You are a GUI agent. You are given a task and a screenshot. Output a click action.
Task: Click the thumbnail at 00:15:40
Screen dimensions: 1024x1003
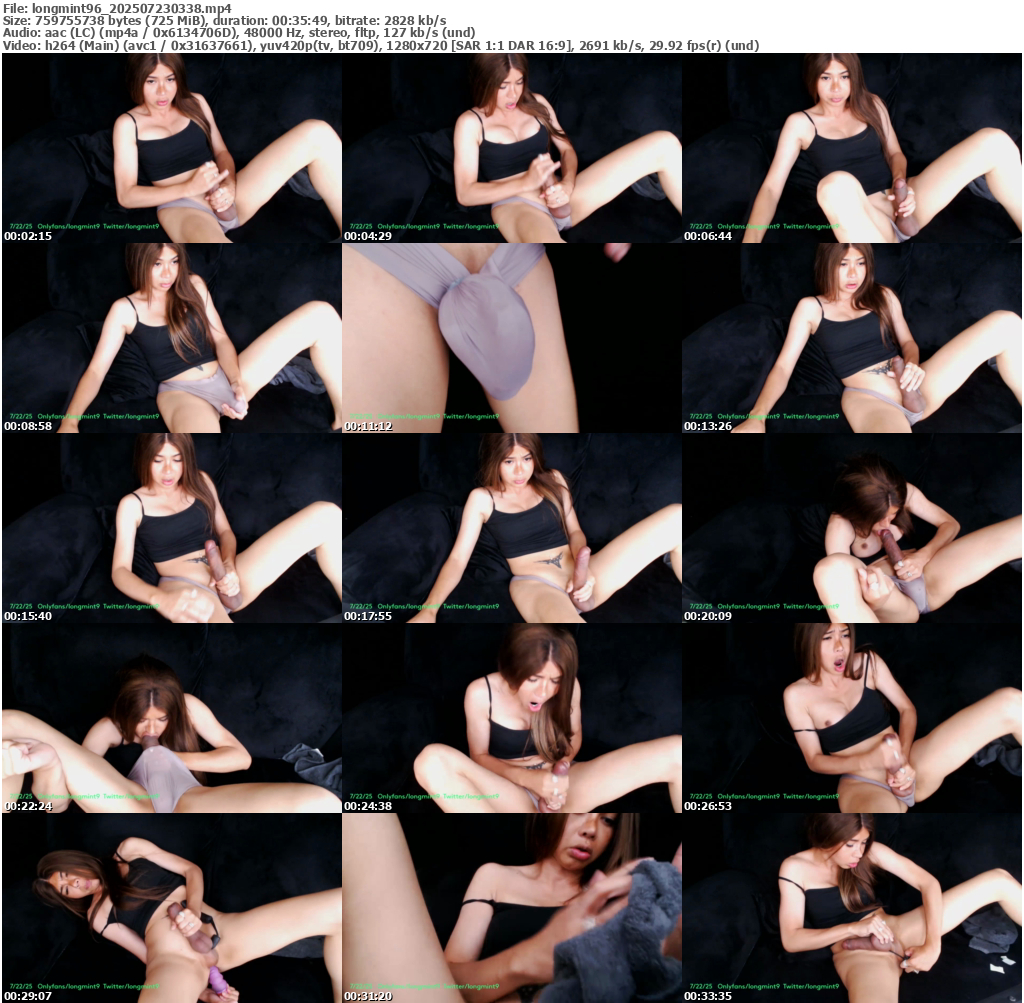pyautogui.click(x=171, y=528)
